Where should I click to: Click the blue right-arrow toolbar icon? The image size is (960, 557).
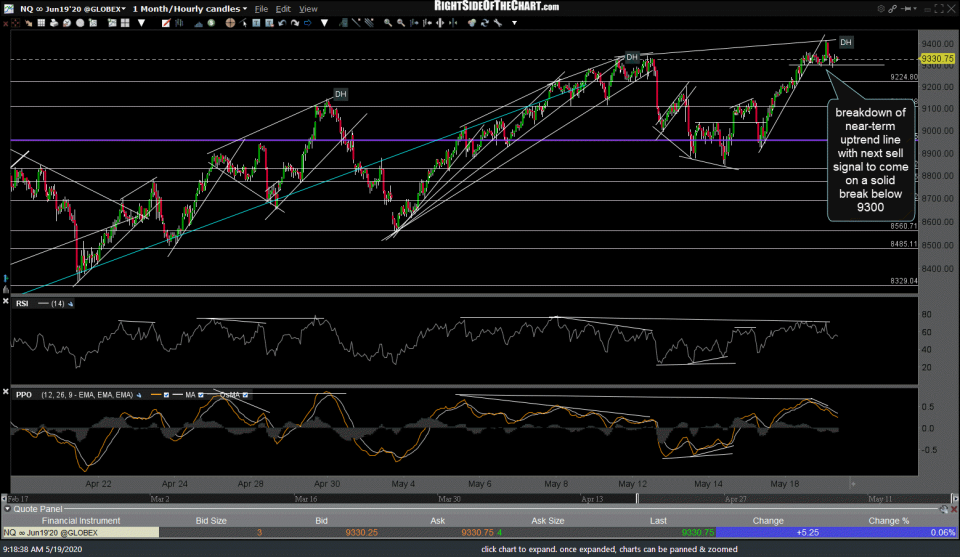tap(308, 23)
